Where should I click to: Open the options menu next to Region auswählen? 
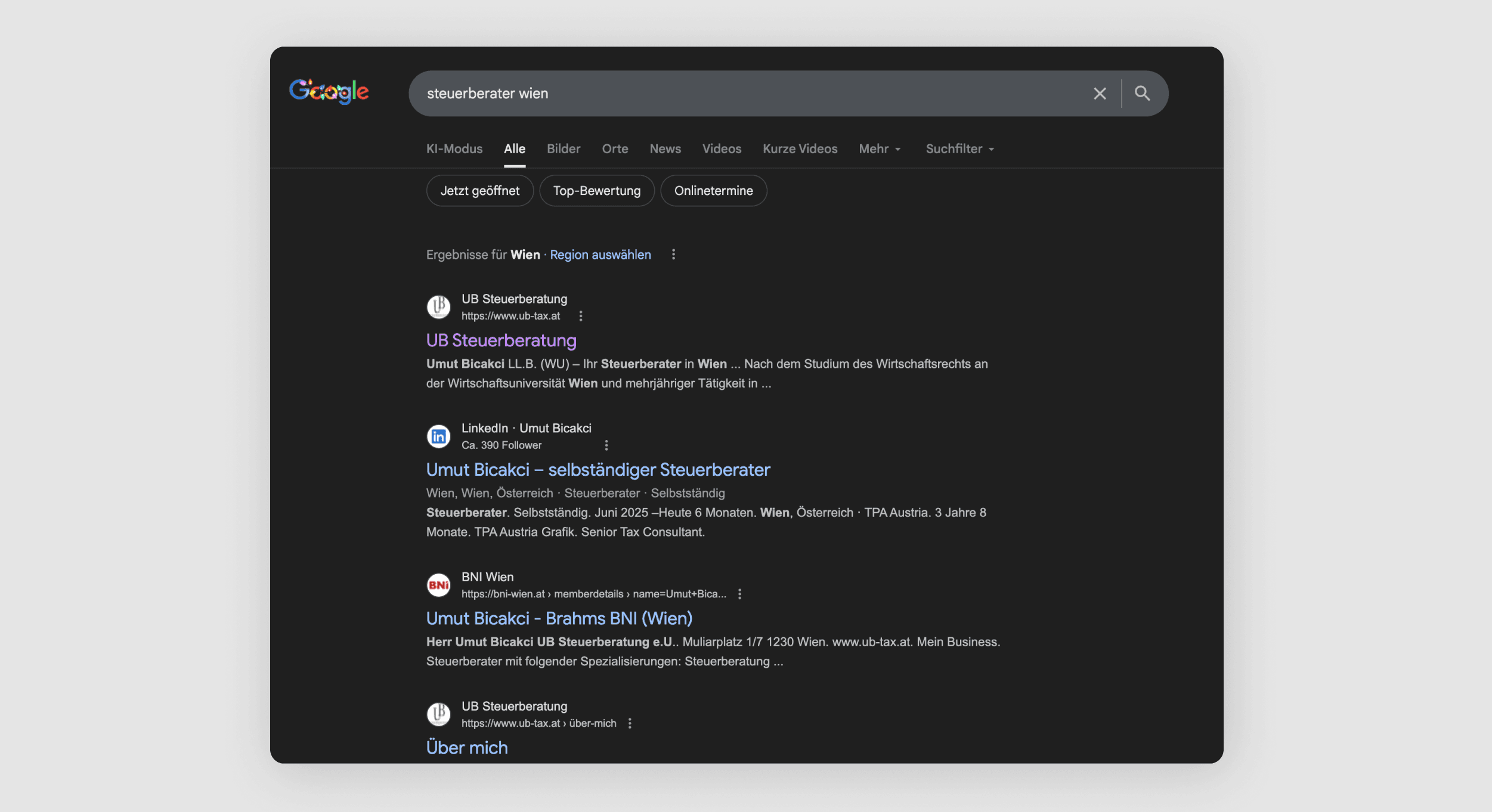pos(674,255)
